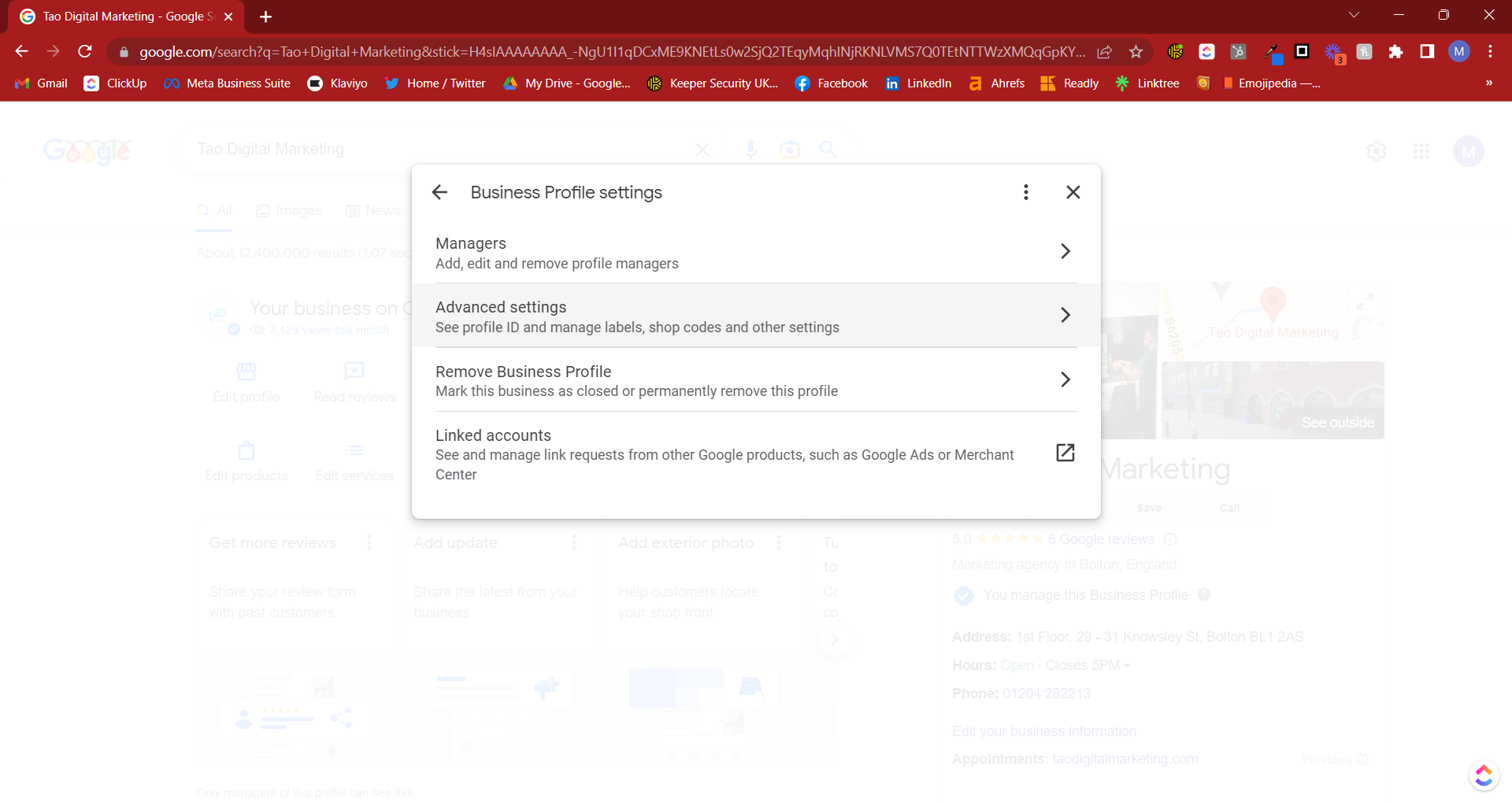Open the Chrome three-dot menu
The image size is (1512, 803).
click(x=1490, y=52)
